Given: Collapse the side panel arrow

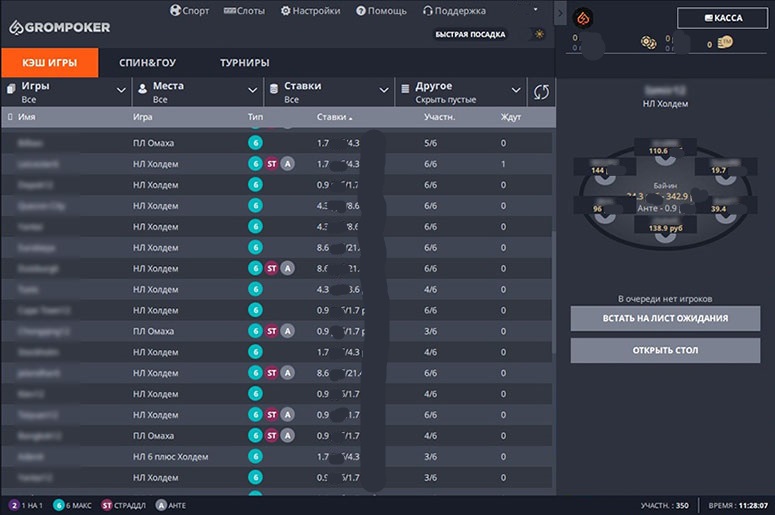Looking at the screenshot, I should tap(560, 13).
